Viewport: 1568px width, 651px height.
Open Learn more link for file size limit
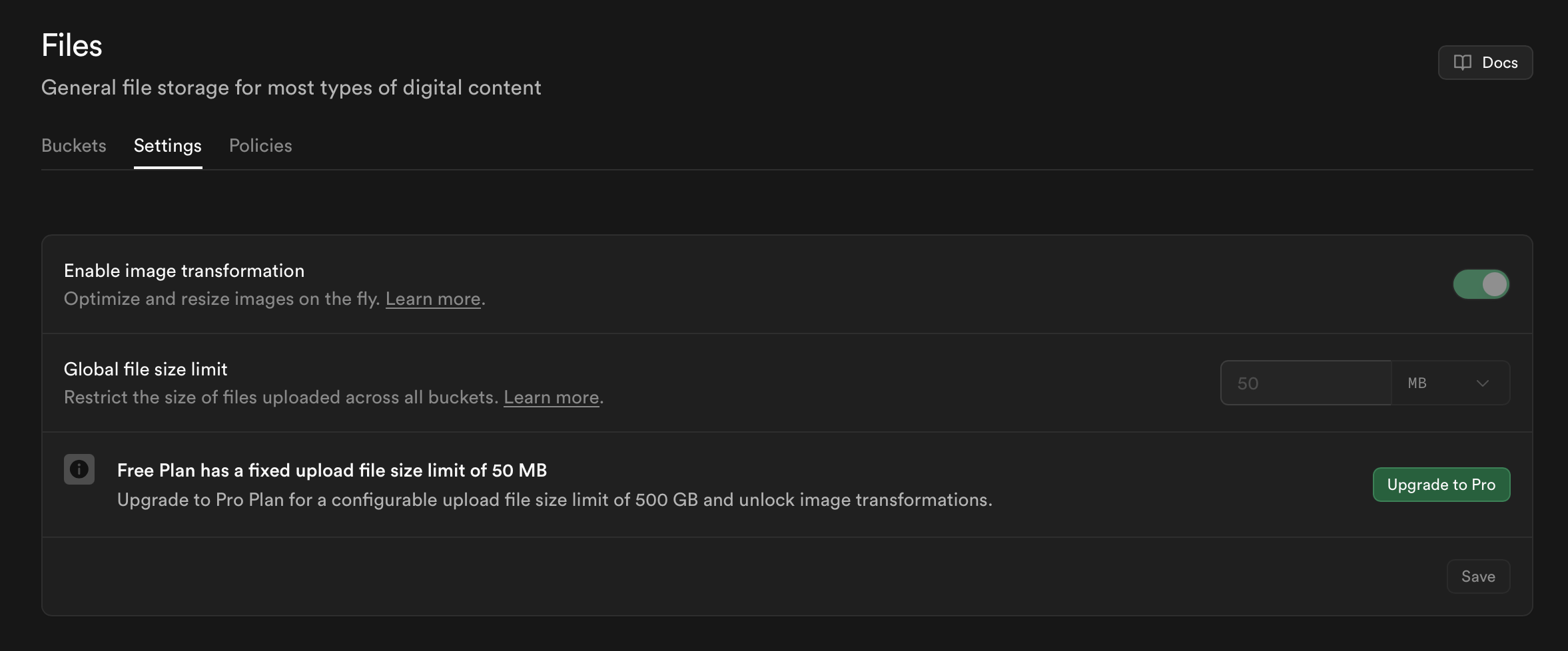point(551,397)
